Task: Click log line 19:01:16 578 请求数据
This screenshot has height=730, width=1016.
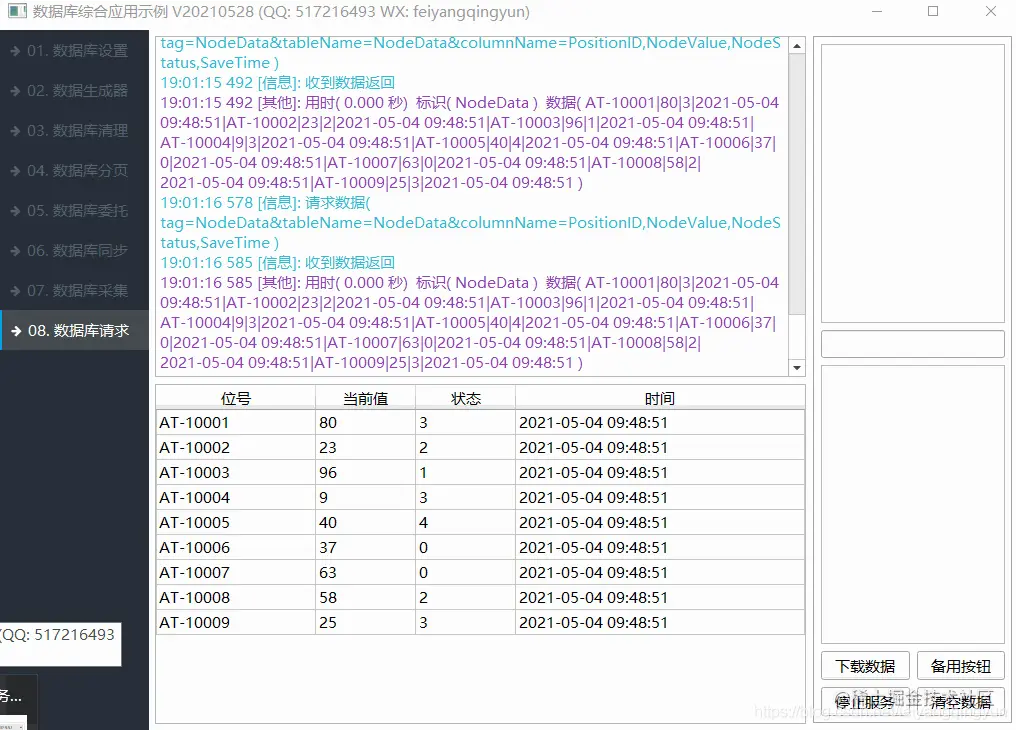Action: click(265, 203)
